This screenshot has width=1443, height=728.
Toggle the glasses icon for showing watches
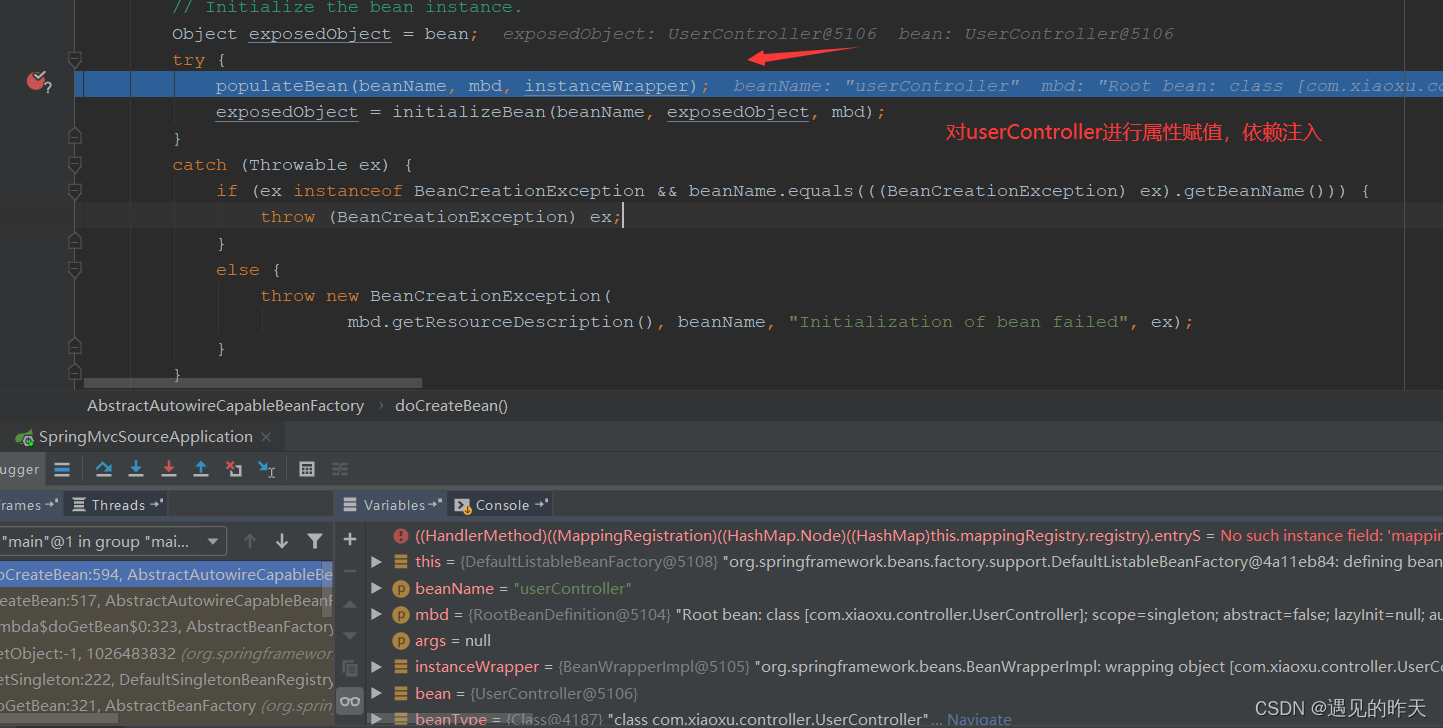349,701
